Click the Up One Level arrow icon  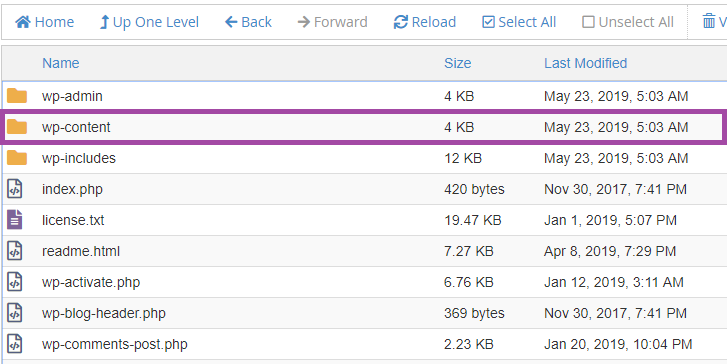tap(104, 22)
